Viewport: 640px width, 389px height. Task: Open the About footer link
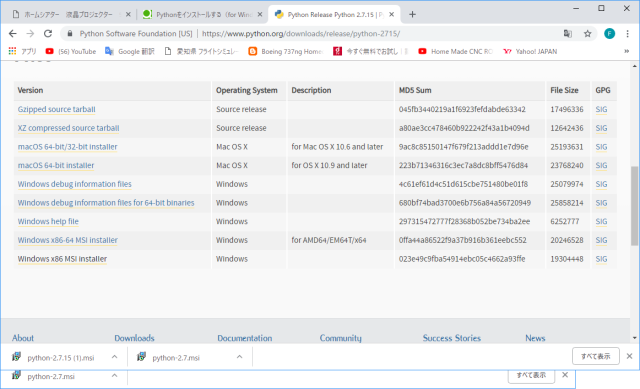pyautogui.click(x=23, y=338)
